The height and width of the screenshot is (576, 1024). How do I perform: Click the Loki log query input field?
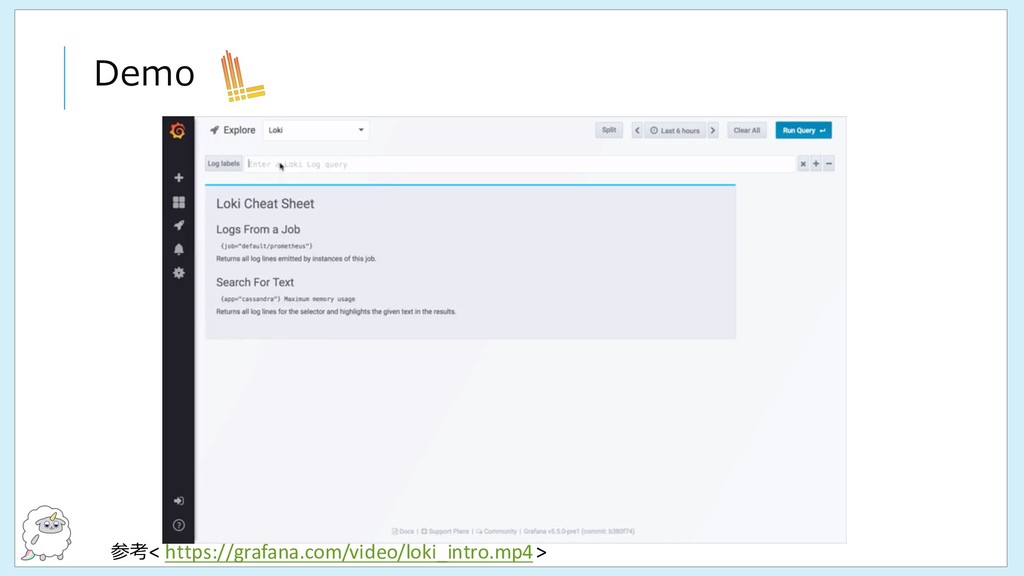(x=520, y=164)
